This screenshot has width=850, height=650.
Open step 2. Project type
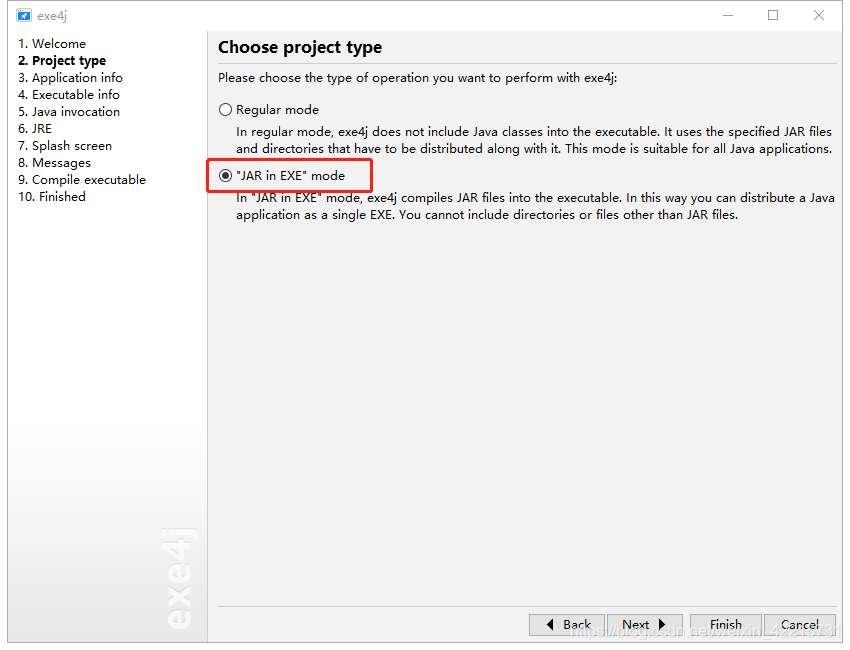coord(62,60)
